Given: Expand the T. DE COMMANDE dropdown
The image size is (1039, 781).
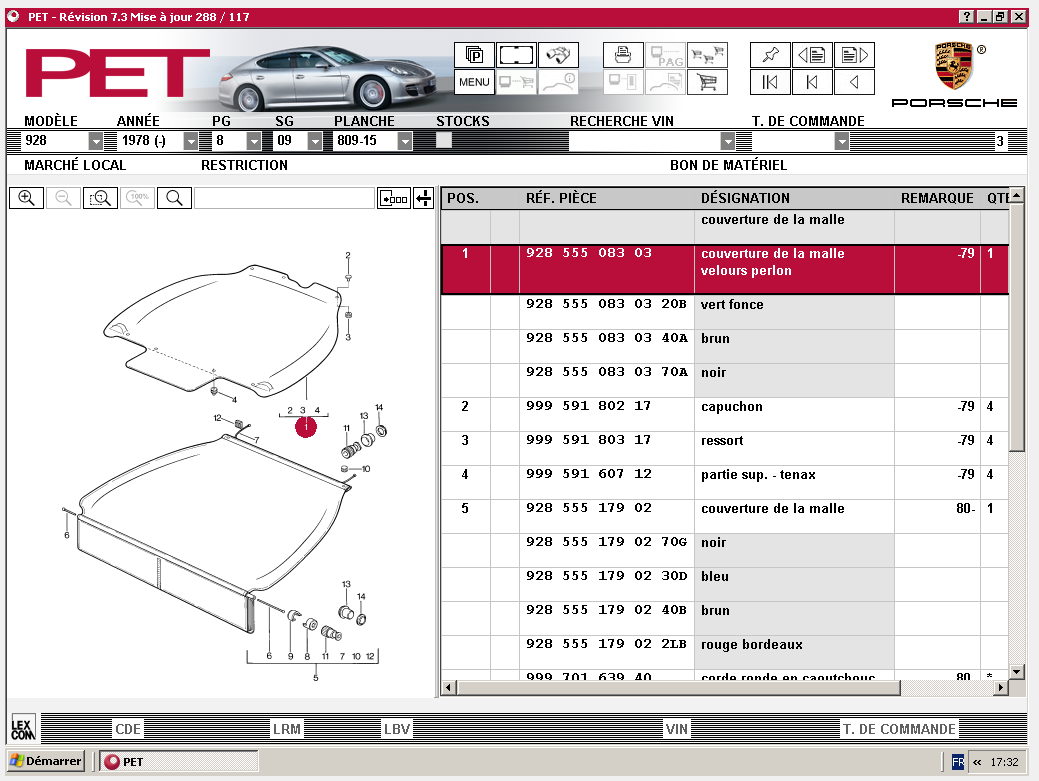Looking at the screenshot, I should [842, 140].
